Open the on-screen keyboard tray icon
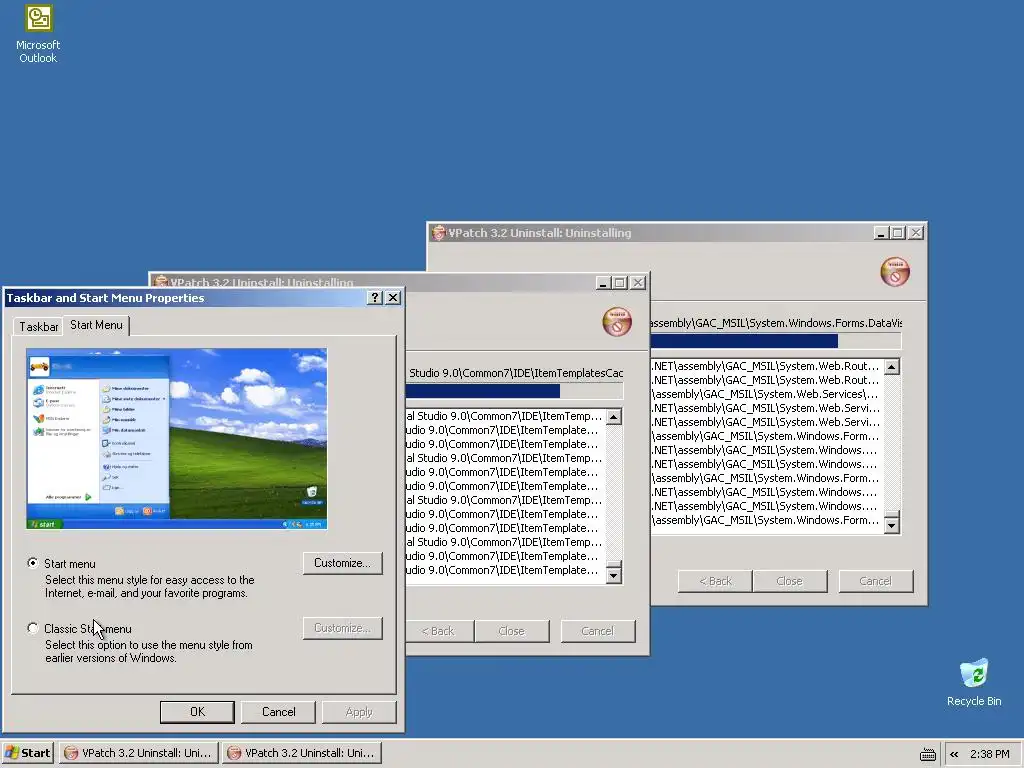Viewport: 1024px width, 768px height. point(927,754)
